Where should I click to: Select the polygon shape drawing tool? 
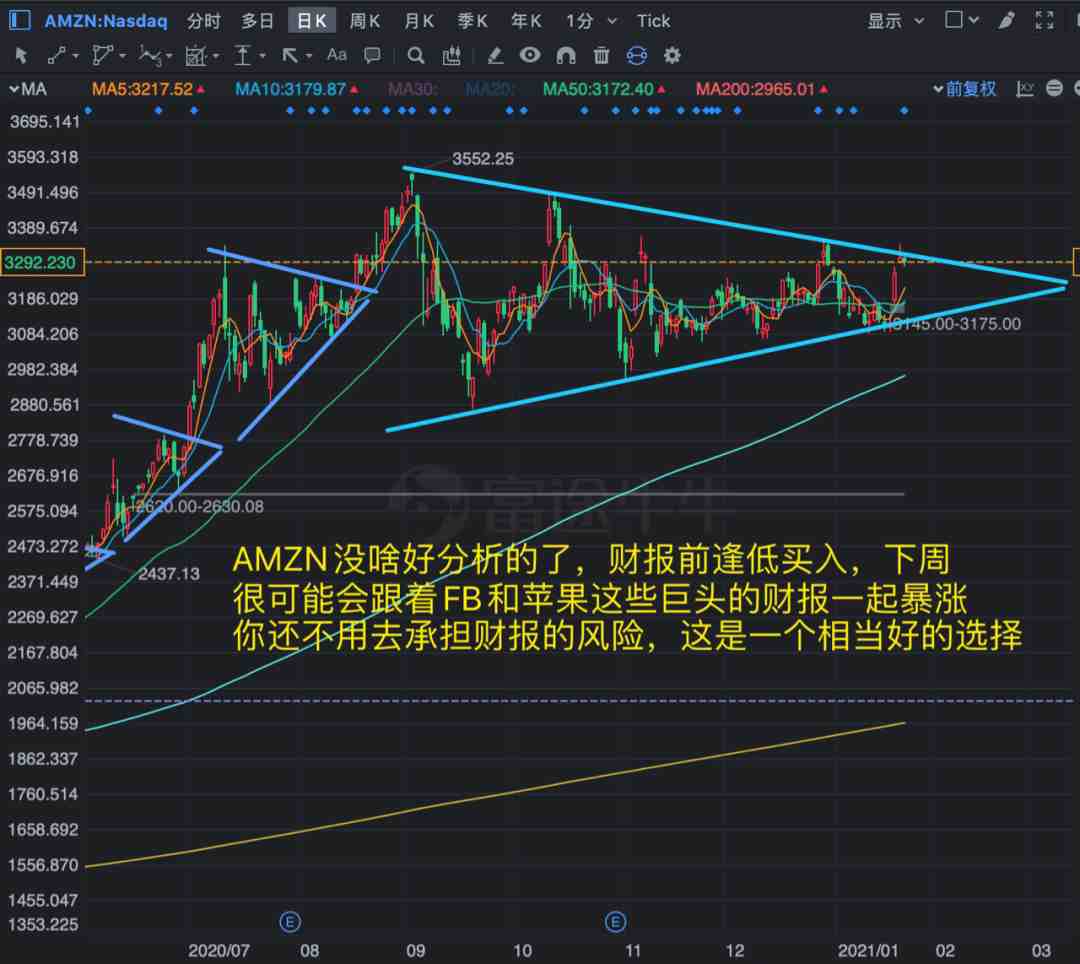102,55
